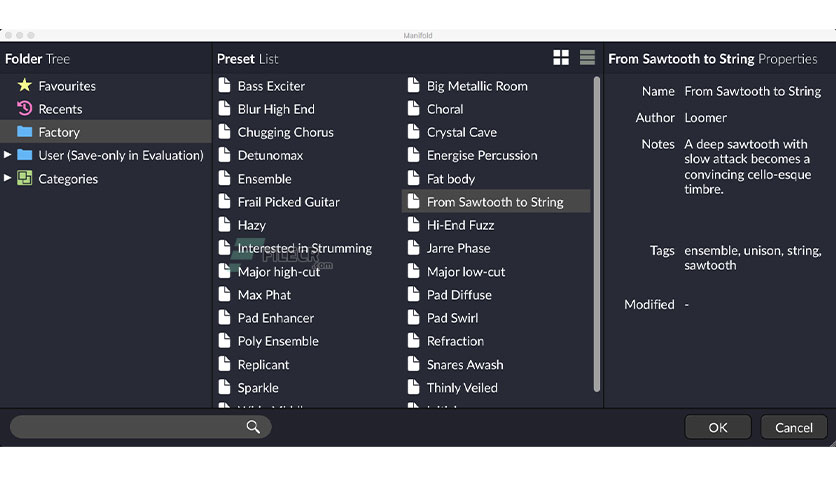
Task: Click the Energise Percussion file icon
Action: (414, 155)
